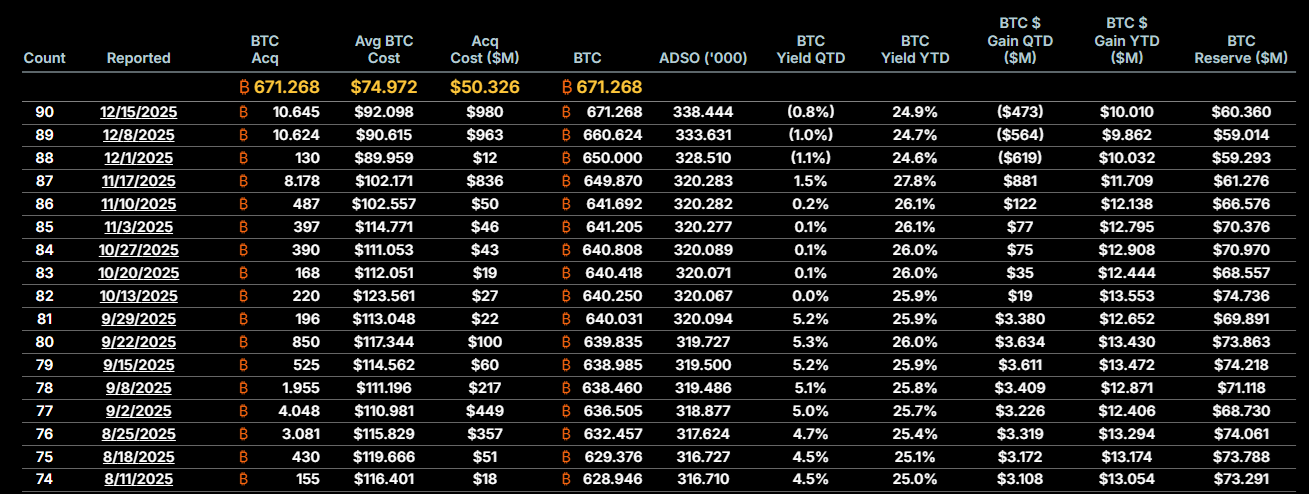Click the Bitcoin symbol next to 660.624
This screenshot has height=494, width=1309.
coord(566,135)
